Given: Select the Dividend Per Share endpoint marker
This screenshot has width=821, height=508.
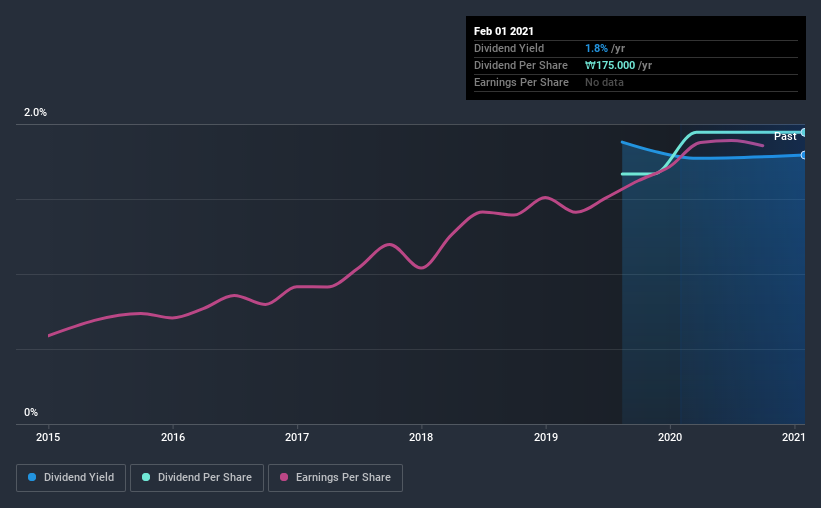Looking at the screenshot, I should (803, 132).
